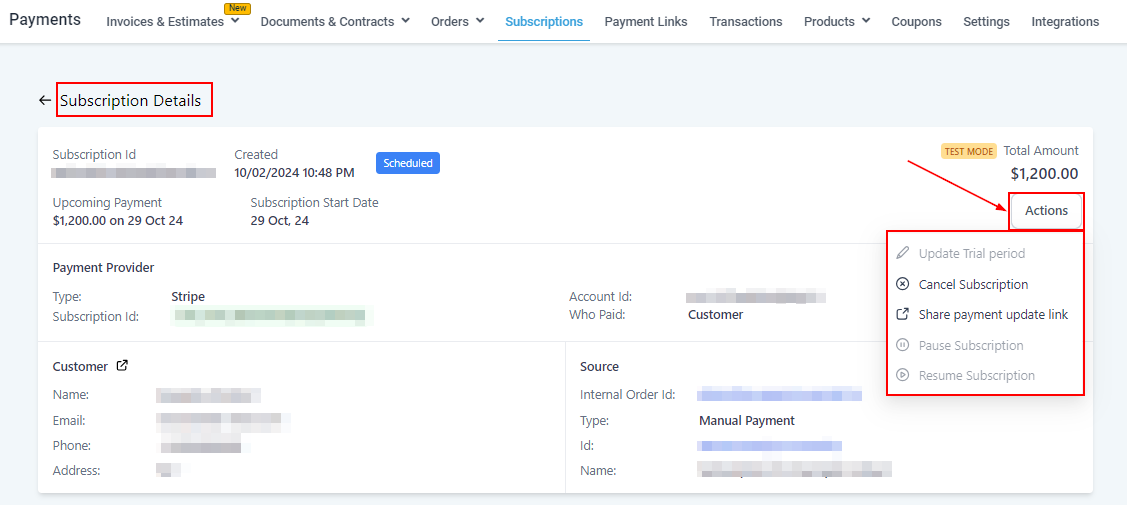Click the Cancel Subscription X icon
This screenshot has width=1127, height=505.
pos(902,284)
